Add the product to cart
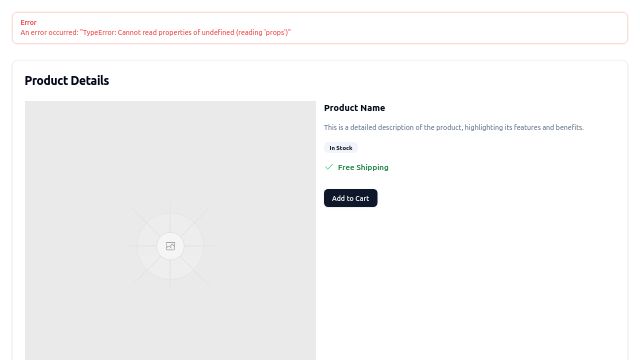Viewport: 640px width, 360px height. click(351, 198)
